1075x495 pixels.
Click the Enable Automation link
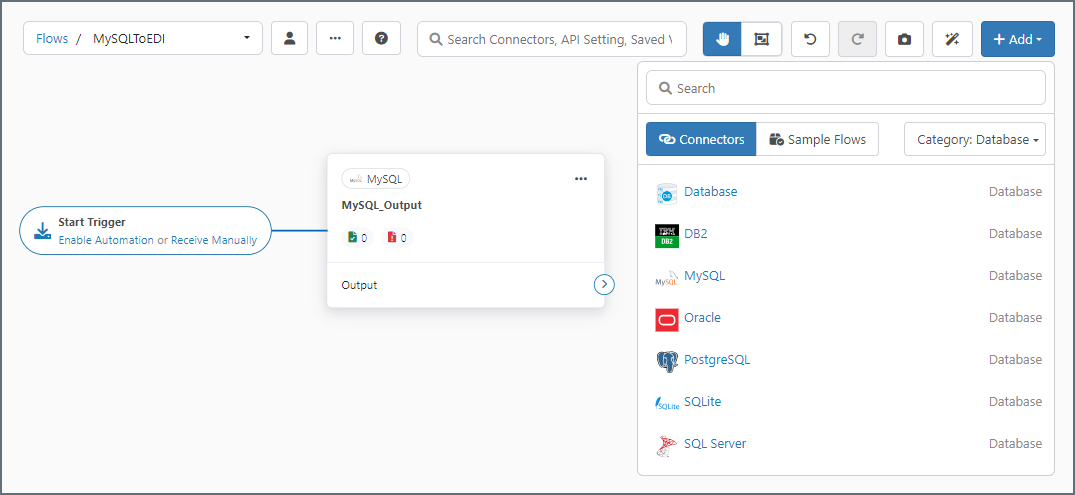pyautogui.click(x=106, y=240)
